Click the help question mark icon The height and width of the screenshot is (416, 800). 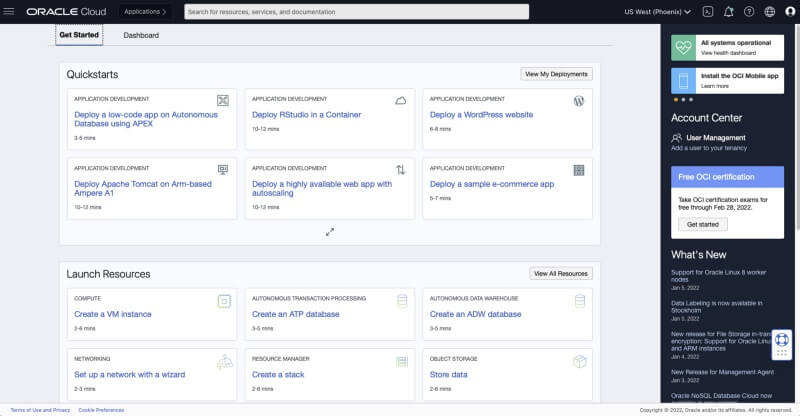click(749, 11)
